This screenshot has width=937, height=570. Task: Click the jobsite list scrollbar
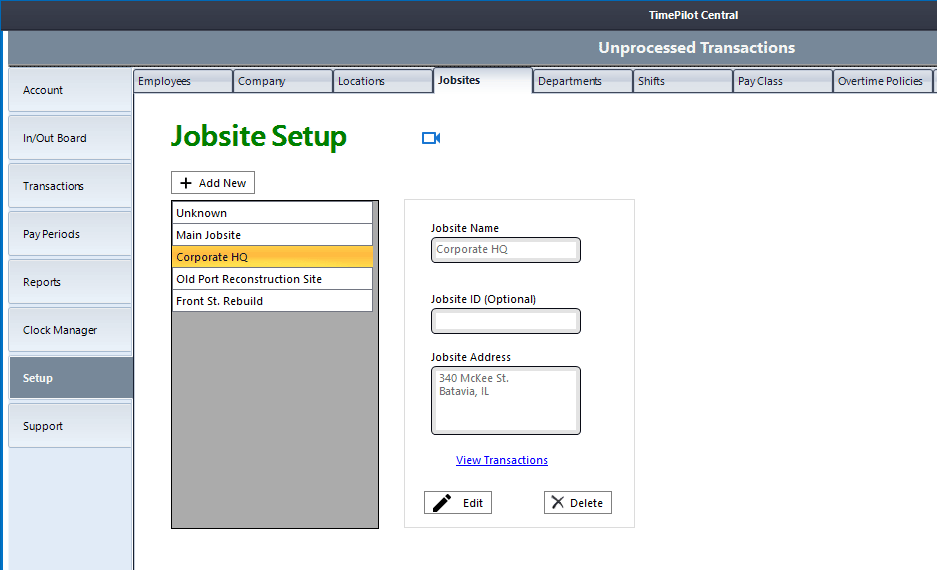coord(376,257)
